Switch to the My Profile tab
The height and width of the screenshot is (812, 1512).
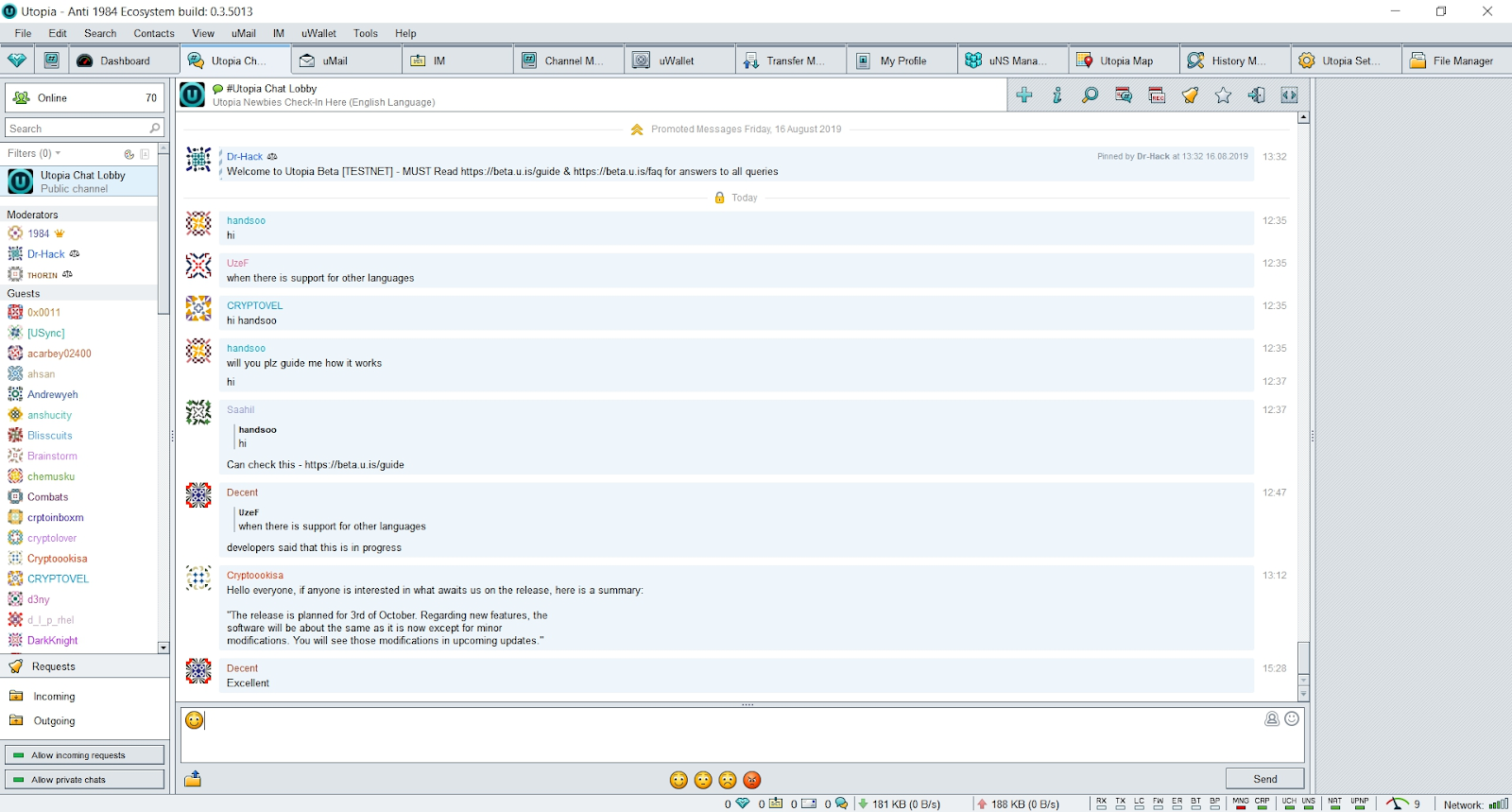[x=902, y=60]
